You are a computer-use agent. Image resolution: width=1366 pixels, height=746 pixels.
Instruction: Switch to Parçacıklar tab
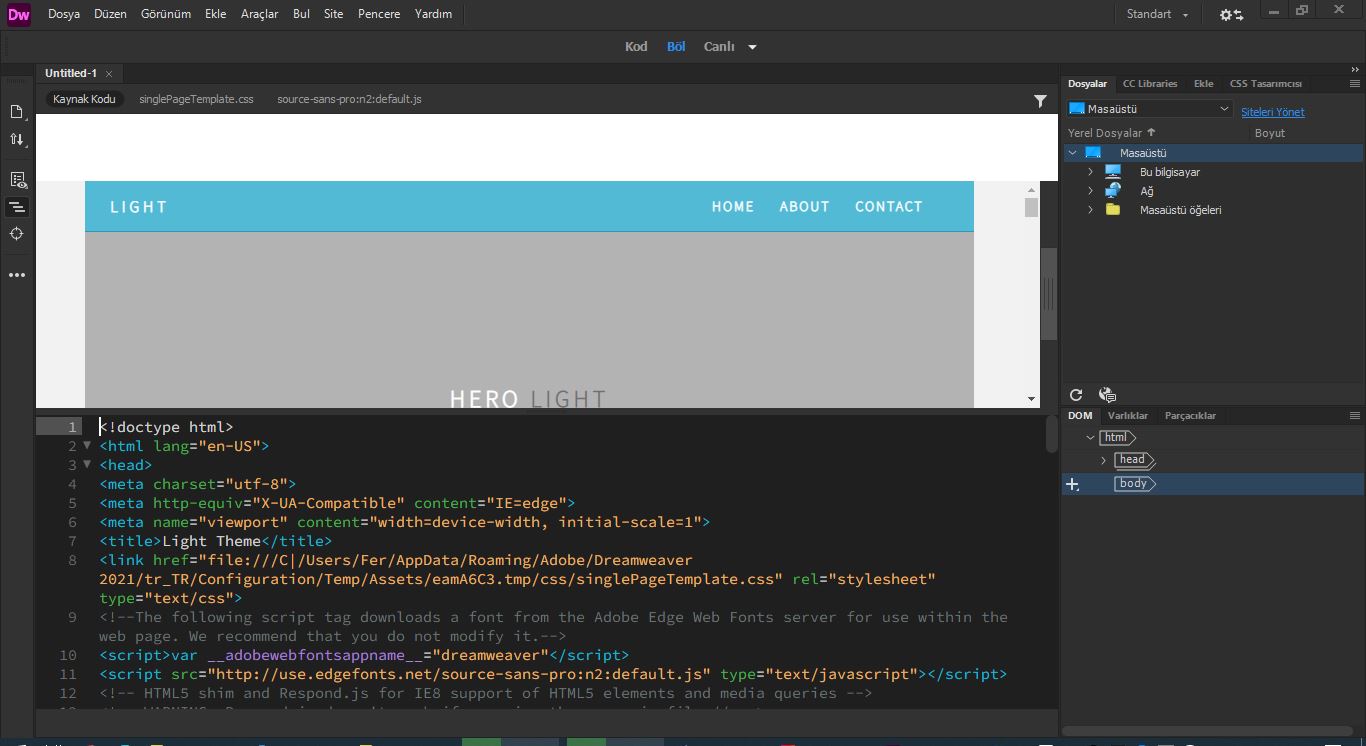coord(1191,416)
